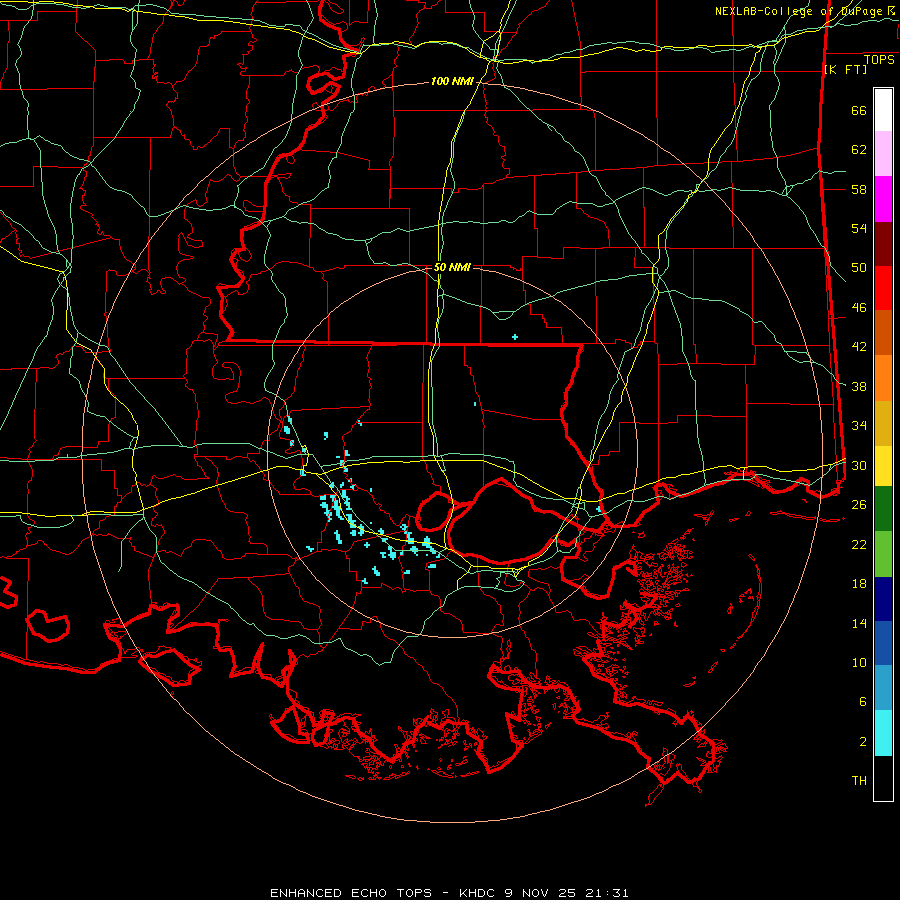Select the bright red 46 kft swatch
The height and width of the screenshot is (900, 900).
tap(883, 289)
